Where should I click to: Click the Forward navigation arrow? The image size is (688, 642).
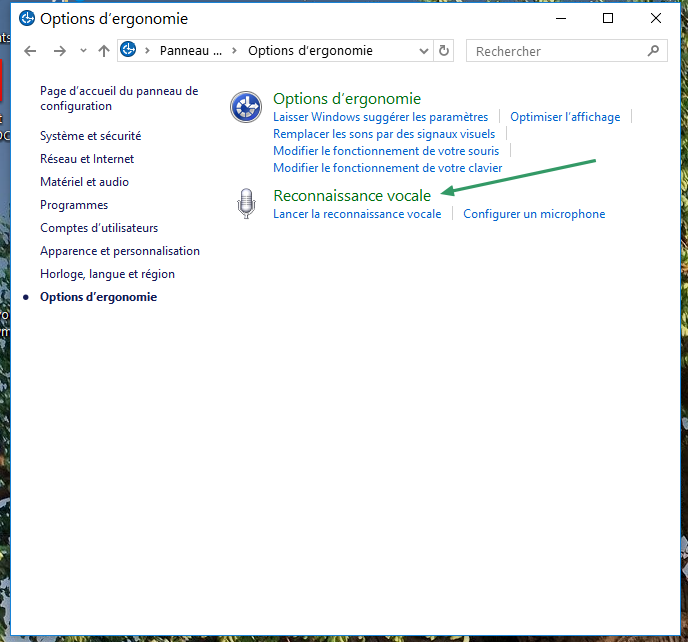[x=60, y=51]
